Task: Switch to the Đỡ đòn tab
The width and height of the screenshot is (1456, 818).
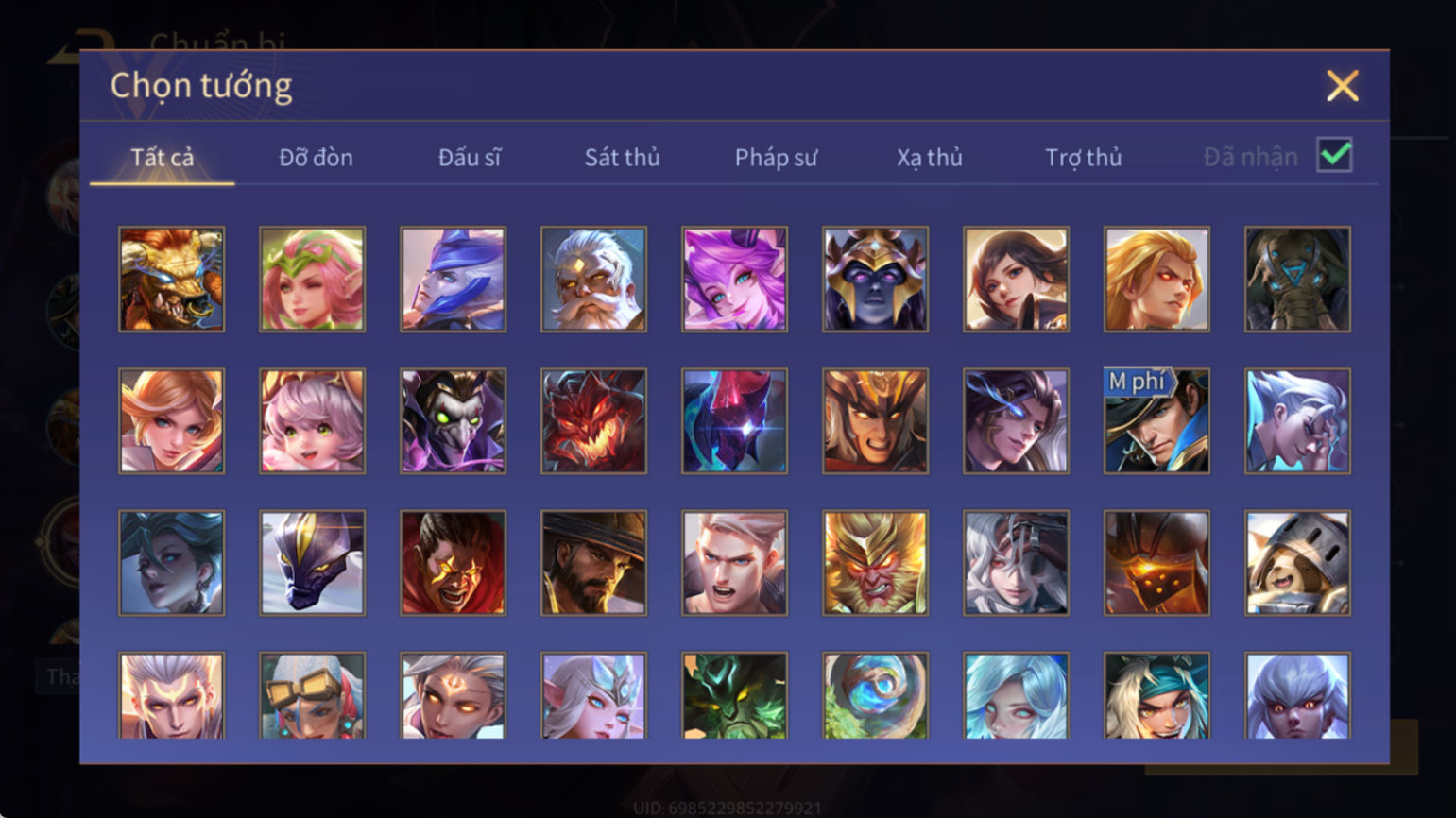Action: tap(316, 157)
